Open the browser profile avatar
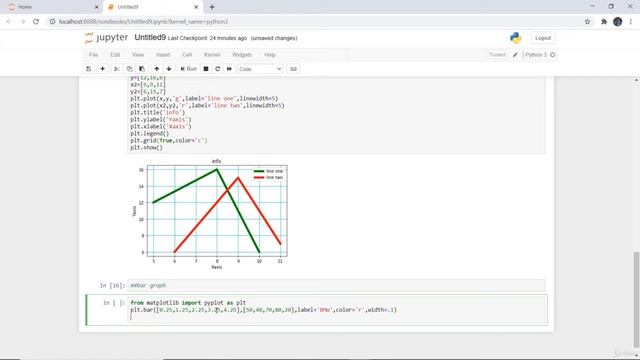This screenshot has height=360, width=640. (x=618, y=22)
